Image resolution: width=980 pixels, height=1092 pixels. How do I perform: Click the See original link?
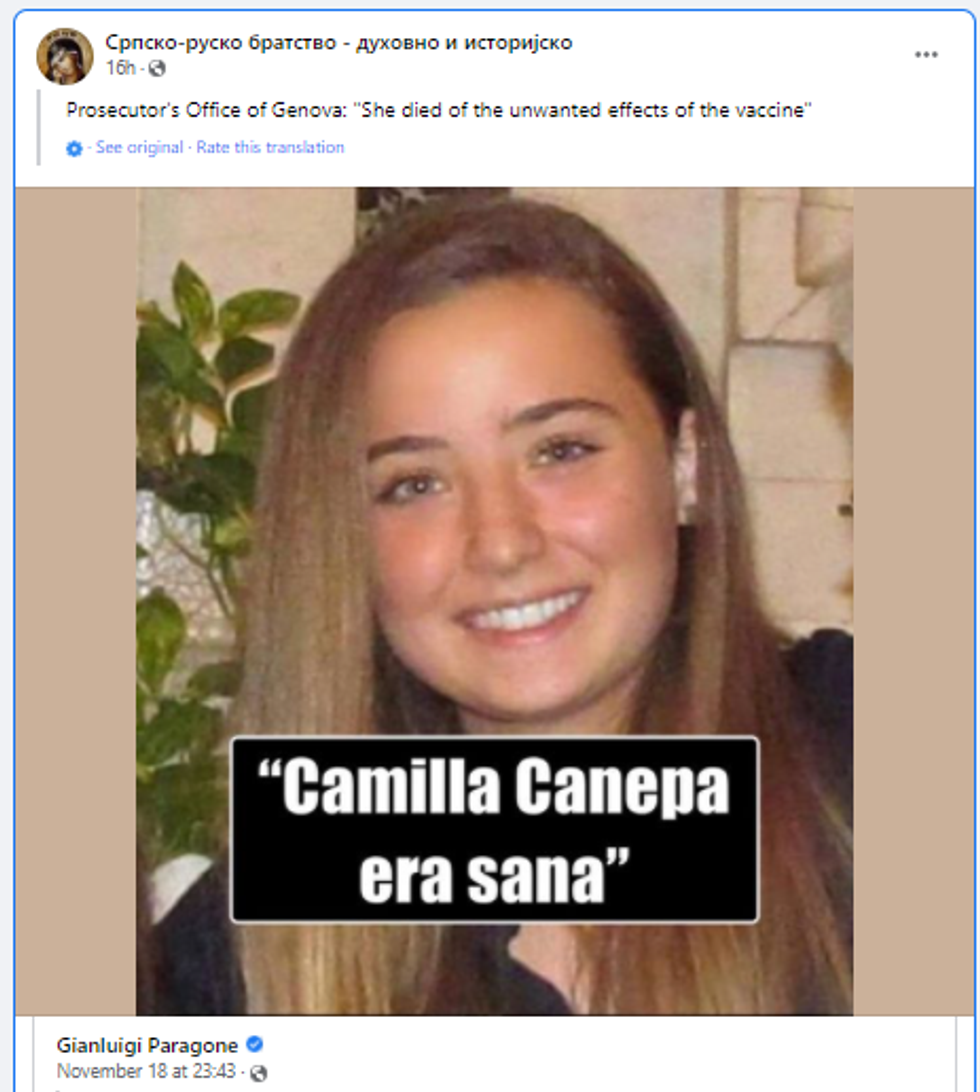139,147
